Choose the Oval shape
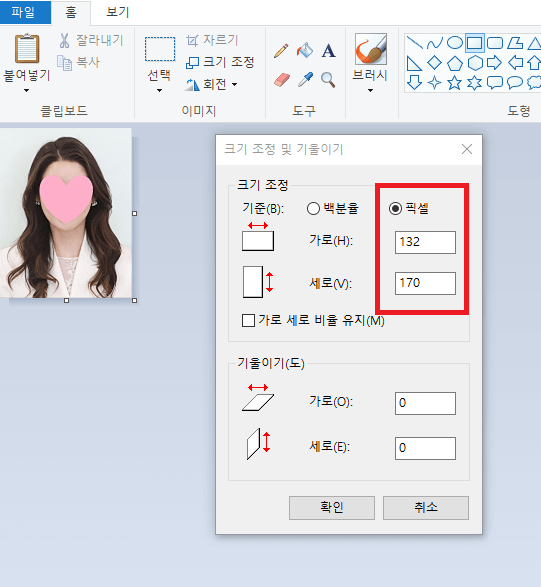This screenshot has height=587, width=541. [455, 43]
